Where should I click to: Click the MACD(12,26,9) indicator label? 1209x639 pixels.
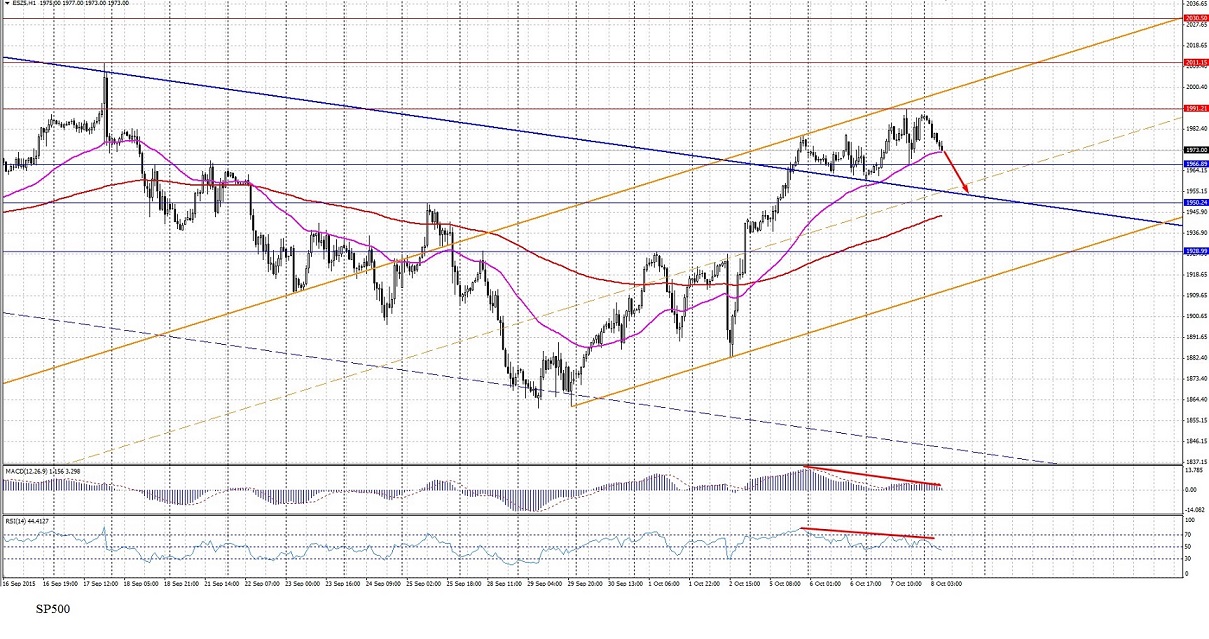pos(25,470)
